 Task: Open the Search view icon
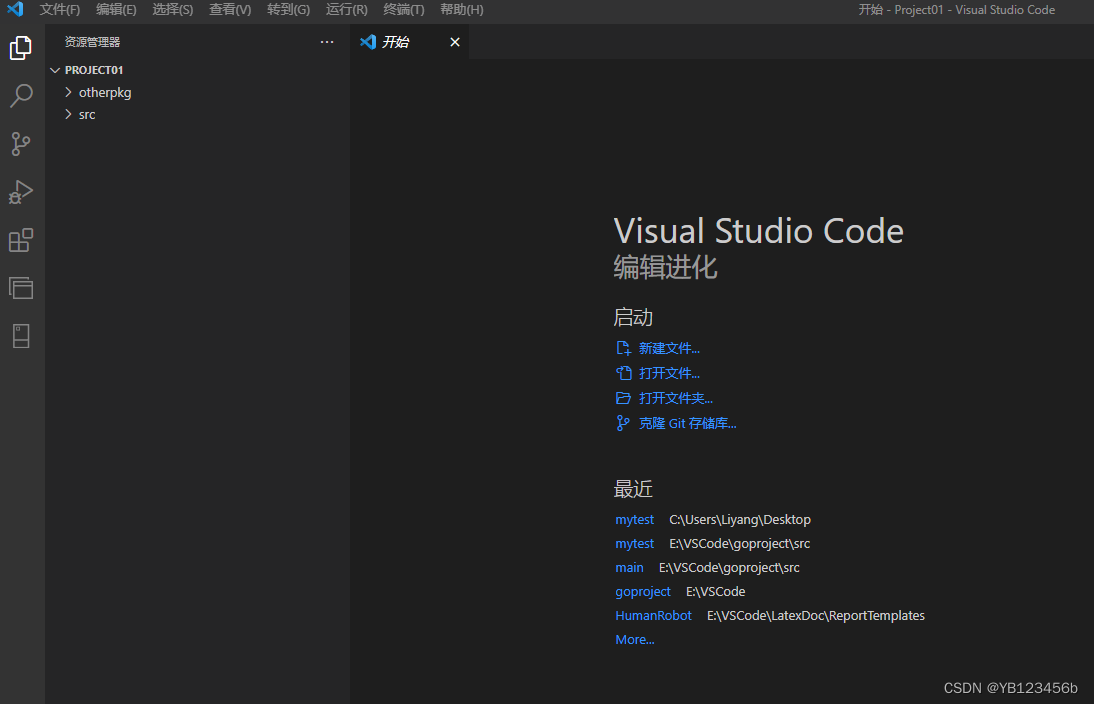[x=21, y=96]
